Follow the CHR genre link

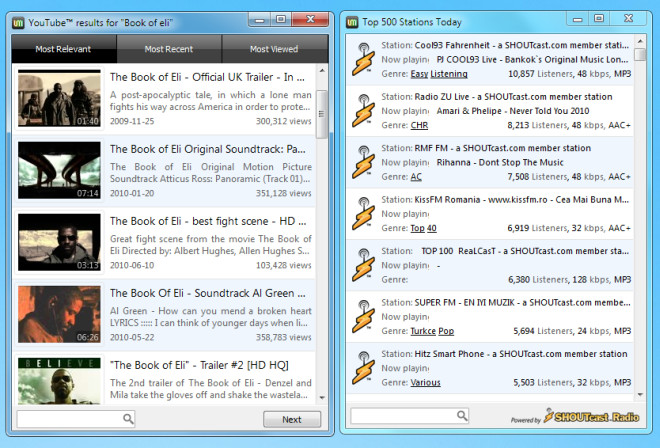(x=419, y=126)
